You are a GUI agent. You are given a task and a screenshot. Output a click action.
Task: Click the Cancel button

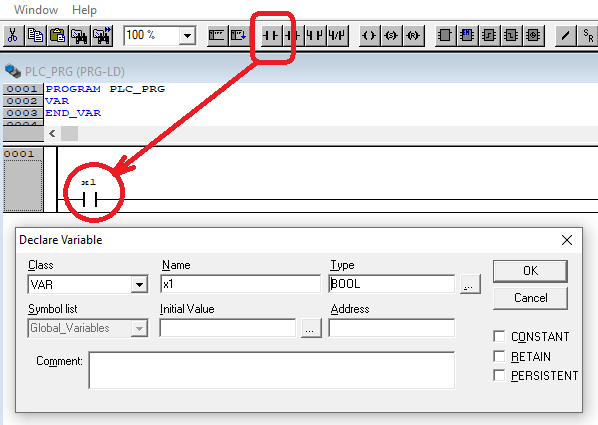coord(530,298)
